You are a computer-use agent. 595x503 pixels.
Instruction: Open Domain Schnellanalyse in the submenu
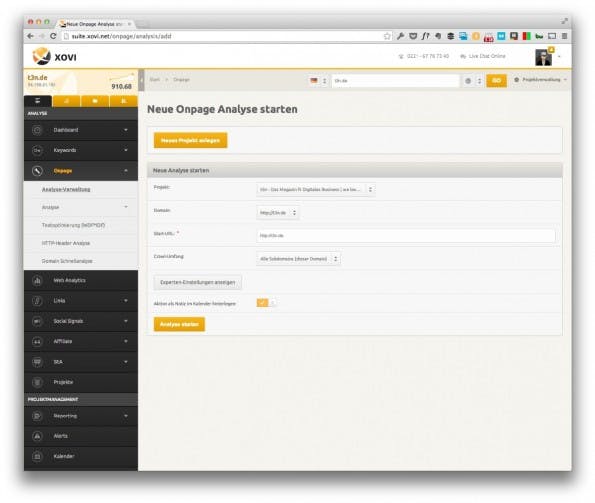(67, 261)
